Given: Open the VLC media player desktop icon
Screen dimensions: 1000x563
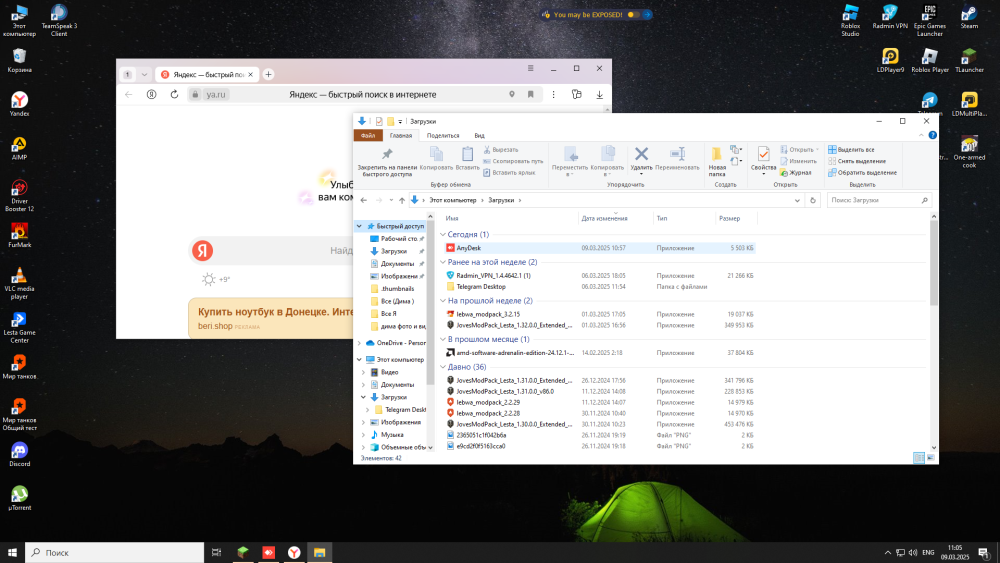Looking at the screenshot, I should coord(19,284).
